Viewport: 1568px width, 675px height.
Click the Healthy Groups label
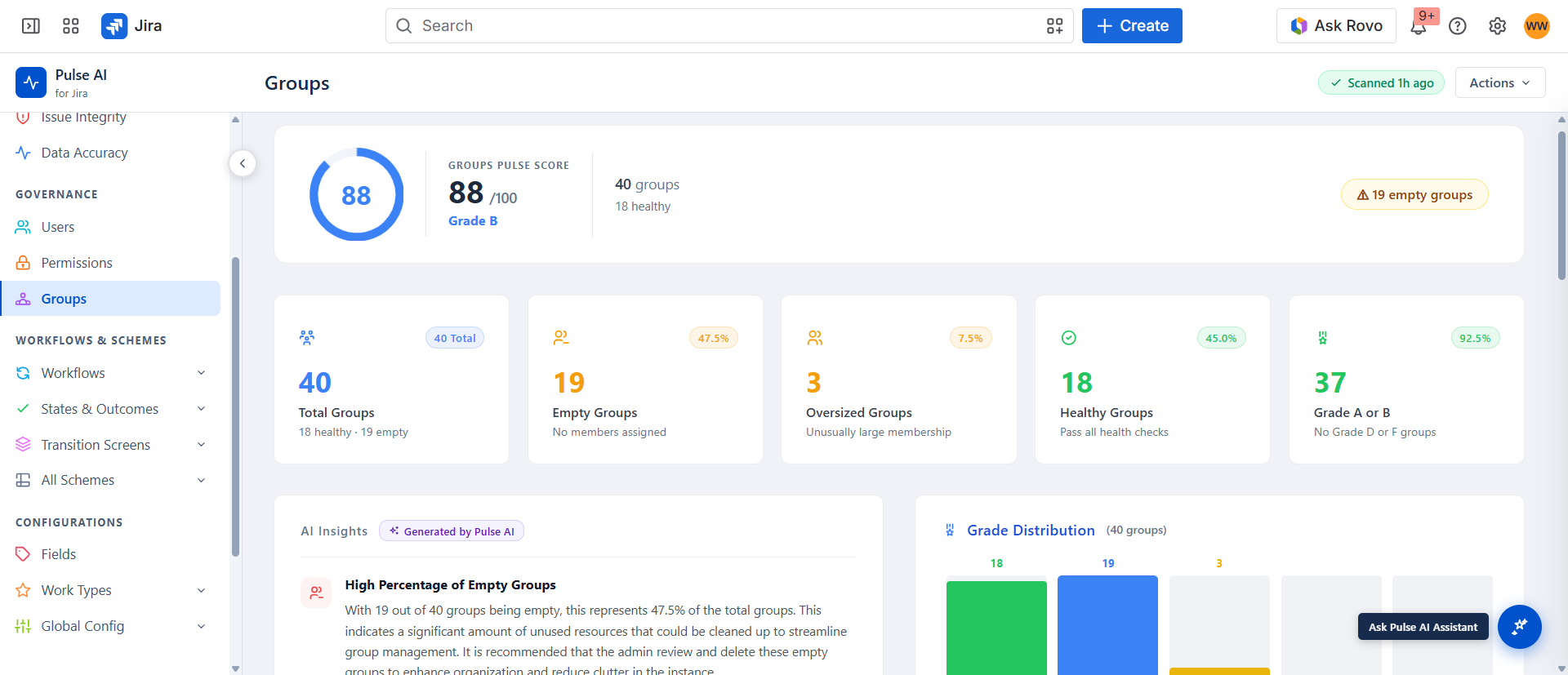(1107, 412)
